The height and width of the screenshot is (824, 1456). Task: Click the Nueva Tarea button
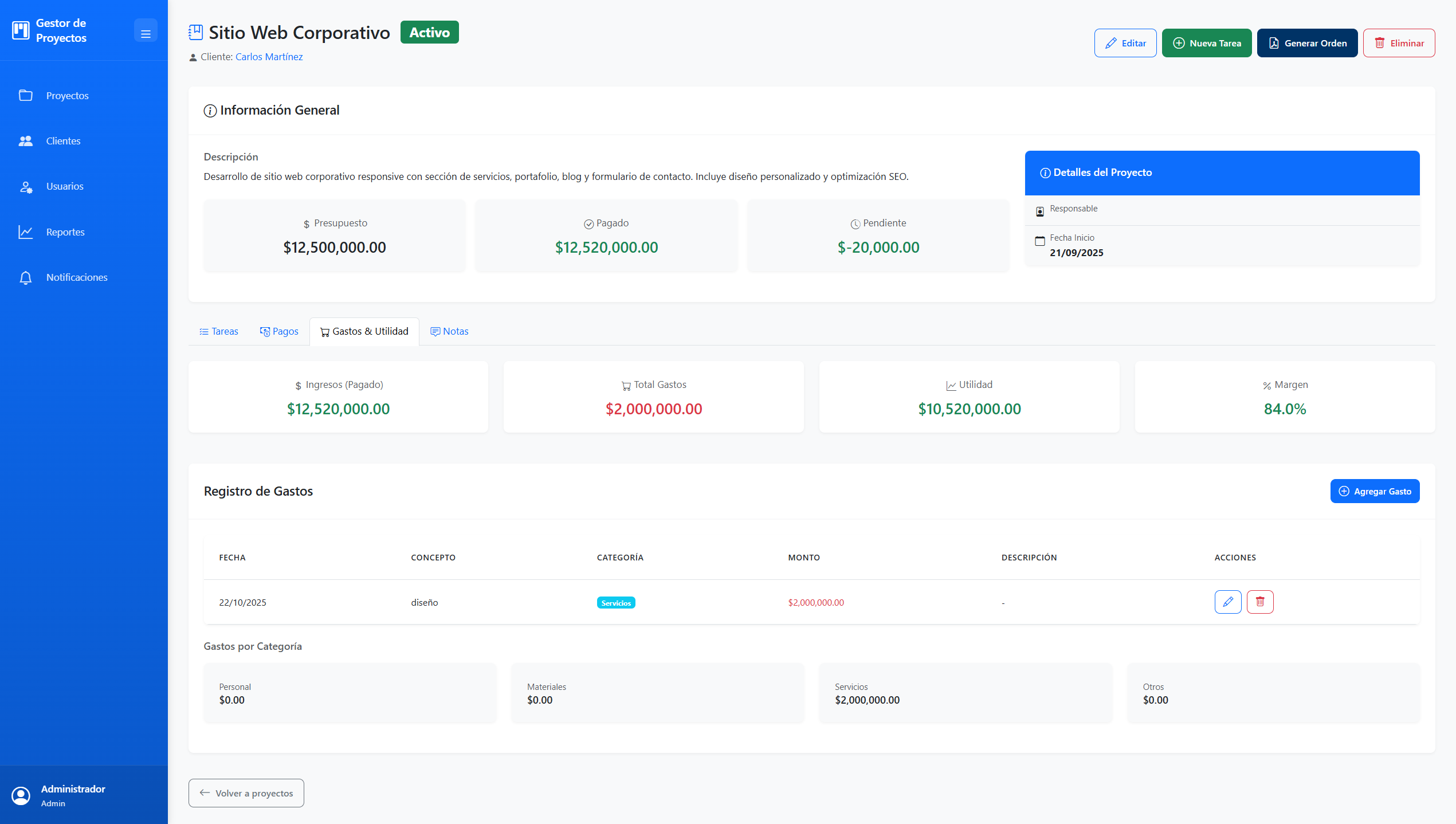(1206, 43)
